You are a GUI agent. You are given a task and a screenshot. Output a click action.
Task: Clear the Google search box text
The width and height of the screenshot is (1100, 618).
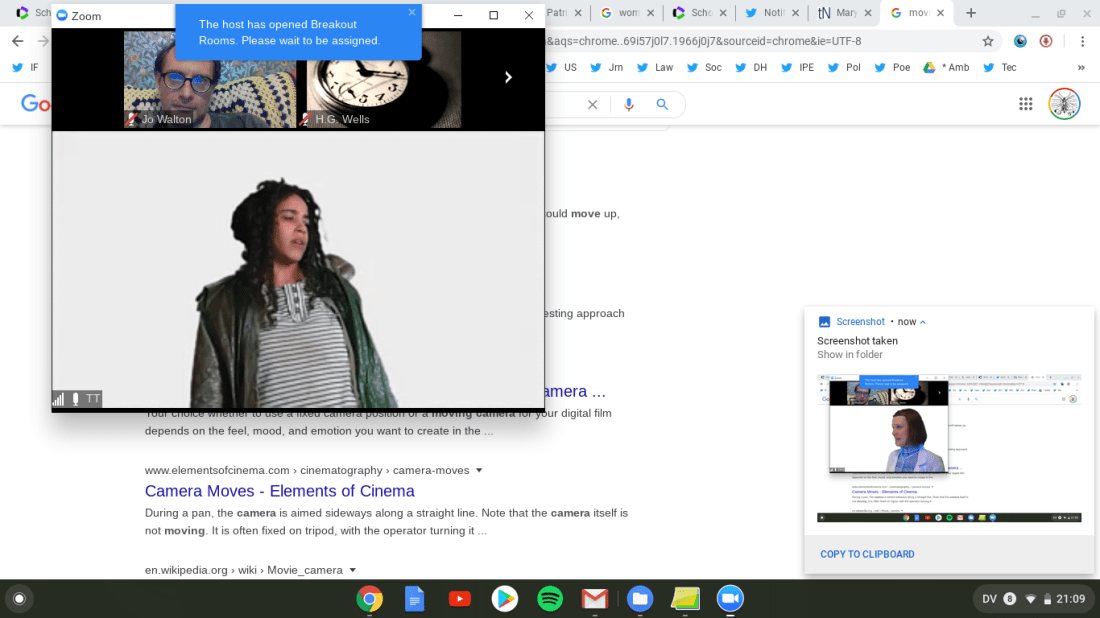pos(592,105)
